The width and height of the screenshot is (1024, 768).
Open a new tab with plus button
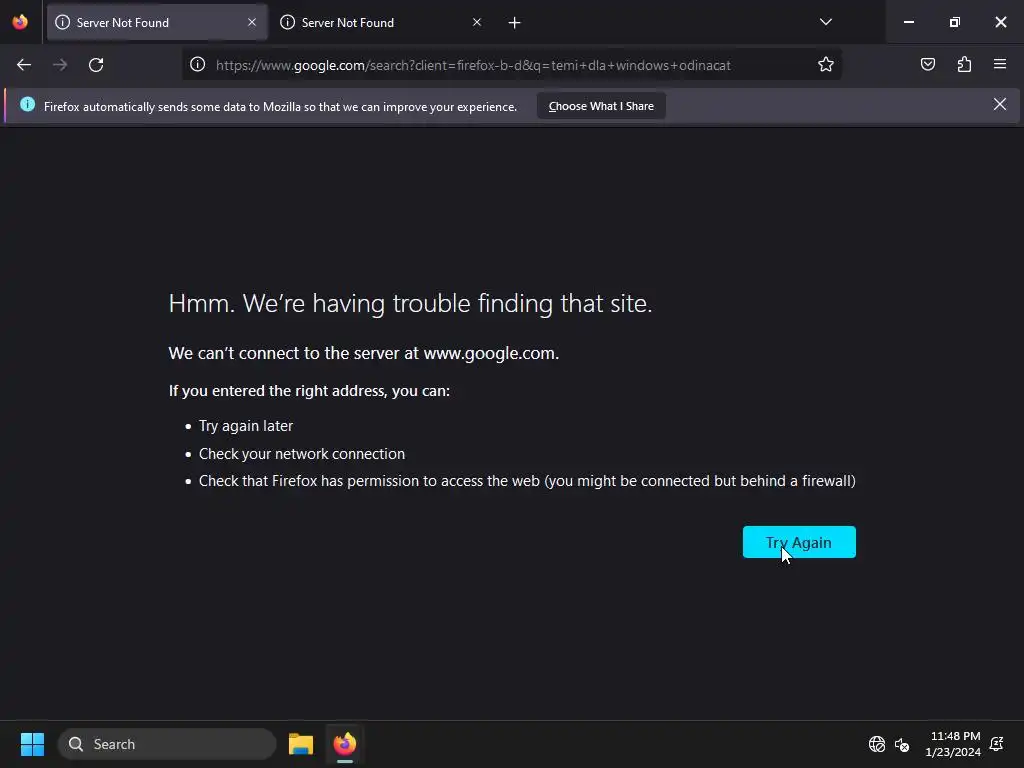click(515, 23)
